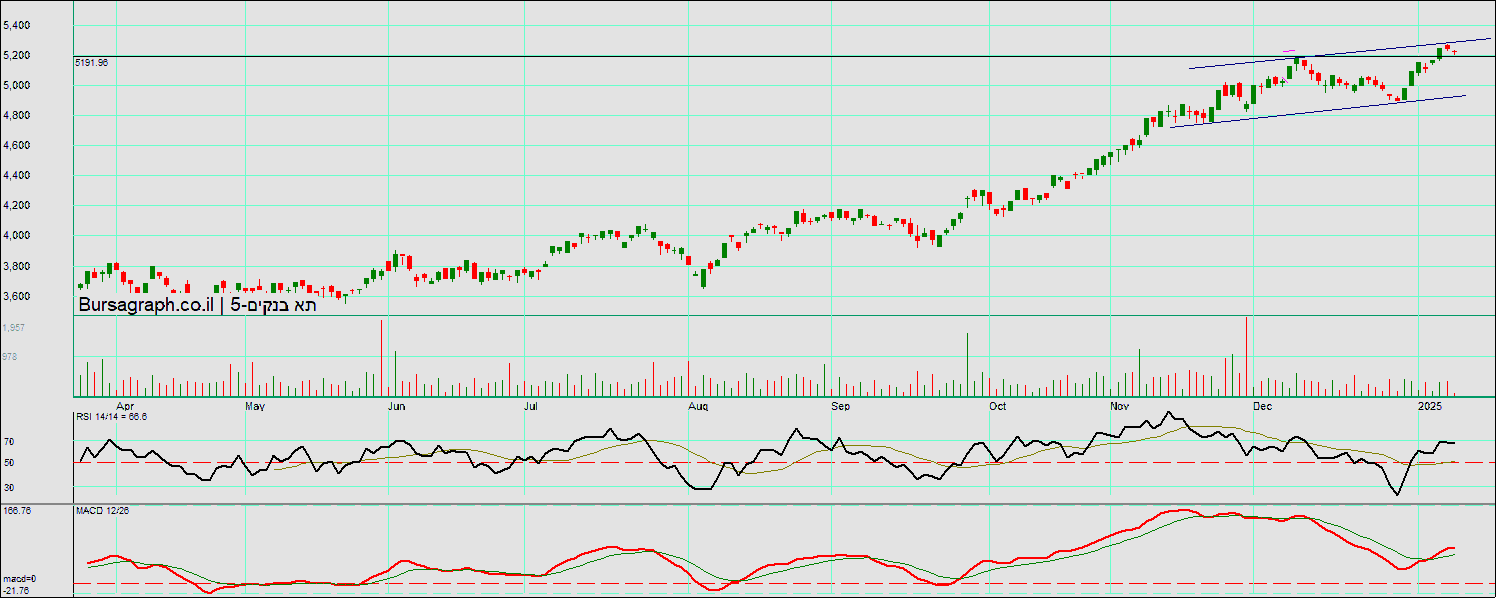The width and height of the screenshot is (1496, 598).
Task: Click the -21.76 MACD scale value
Action: coord(17,590)
